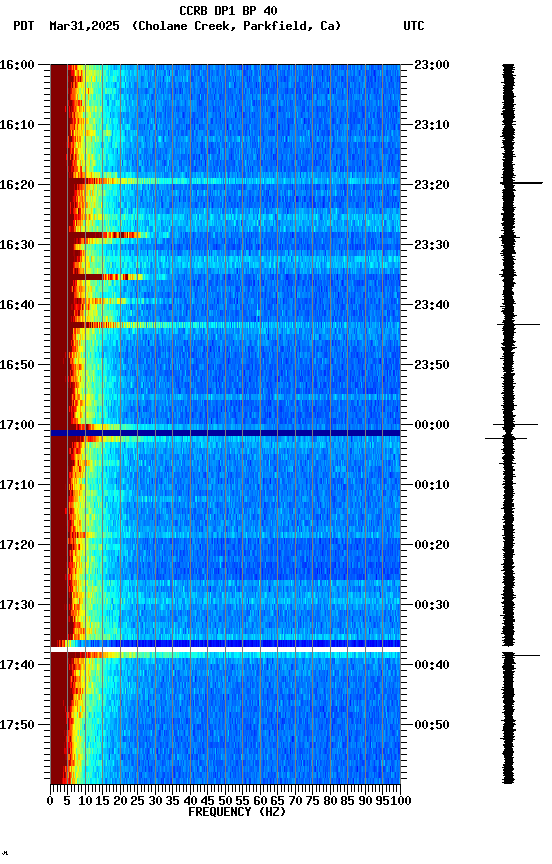Click the location text '(Cholame Creek, Parkfield, Ca)'
552x864 pixels.
coord(236,26)
